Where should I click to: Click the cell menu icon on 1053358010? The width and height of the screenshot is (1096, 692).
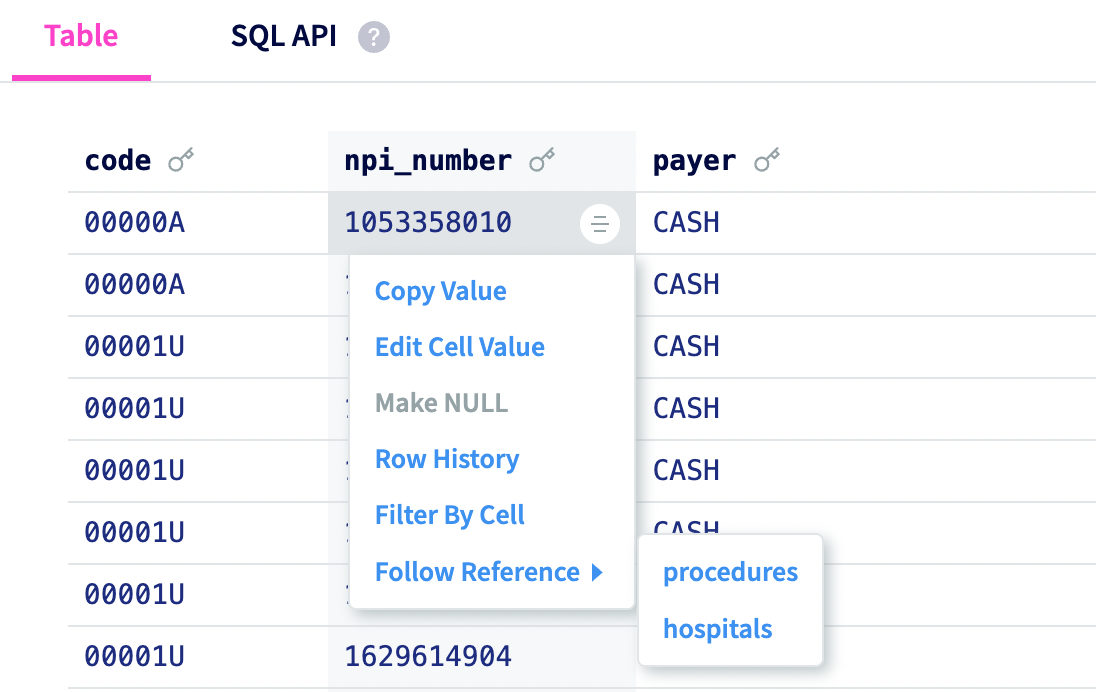point(599,223)
